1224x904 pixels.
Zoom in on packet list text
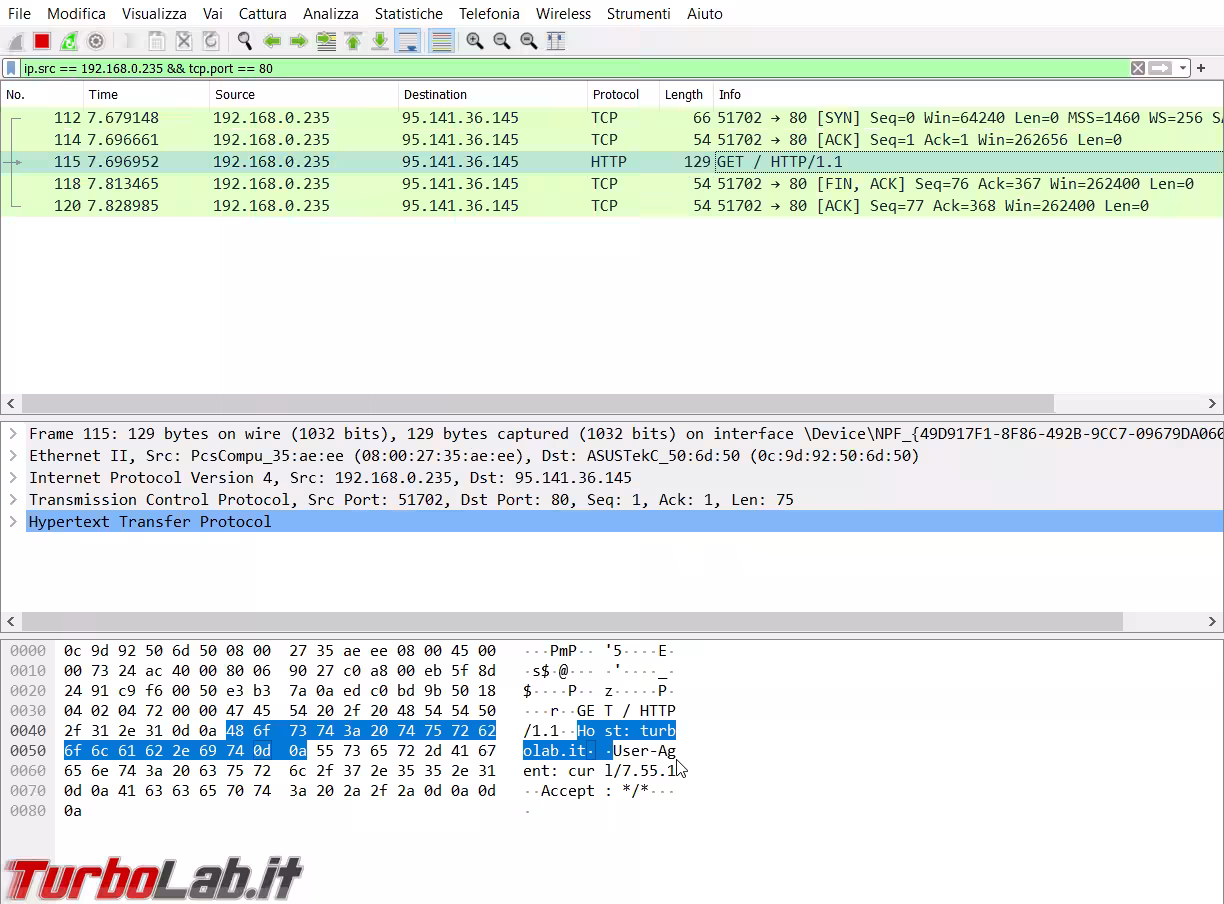(475, 41)
